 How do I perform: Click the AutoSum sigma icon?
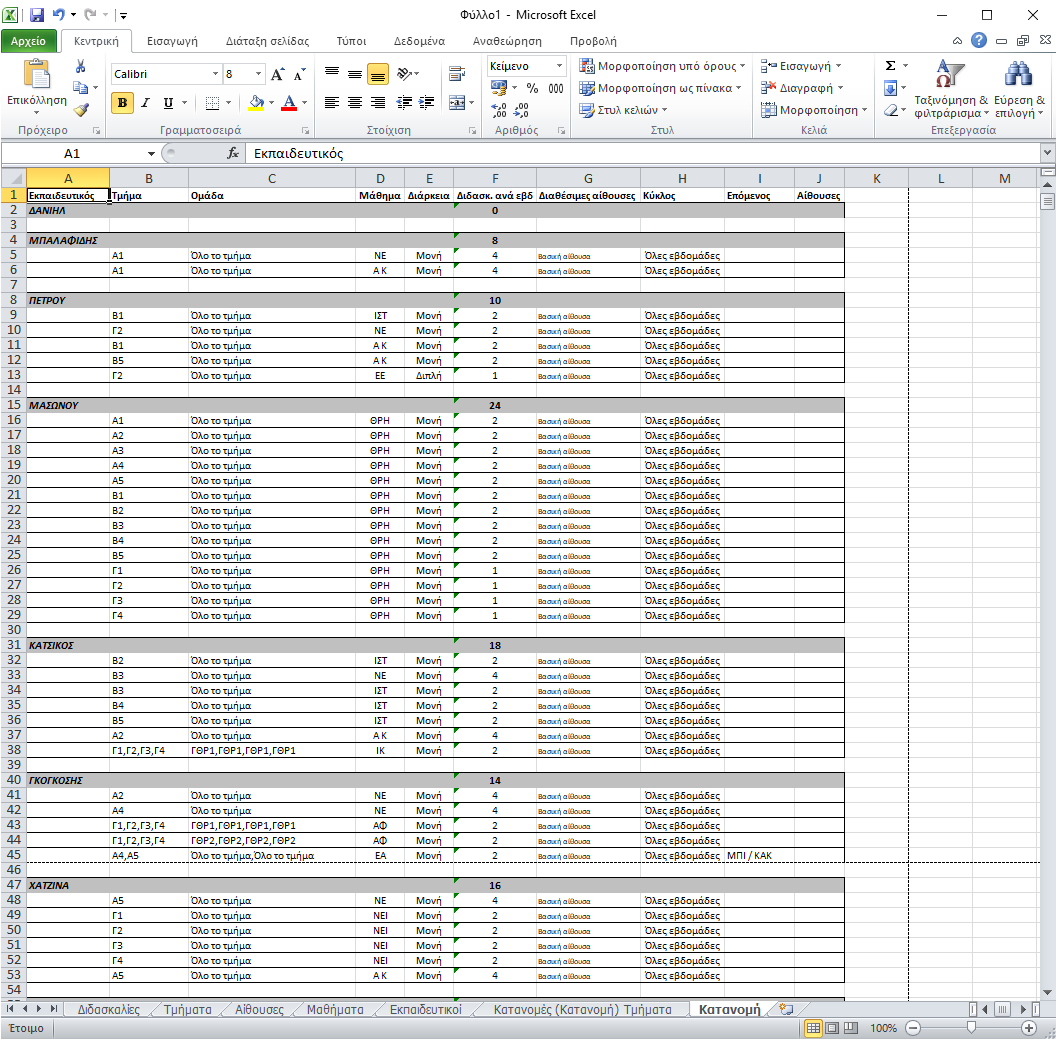coord(890,66)
